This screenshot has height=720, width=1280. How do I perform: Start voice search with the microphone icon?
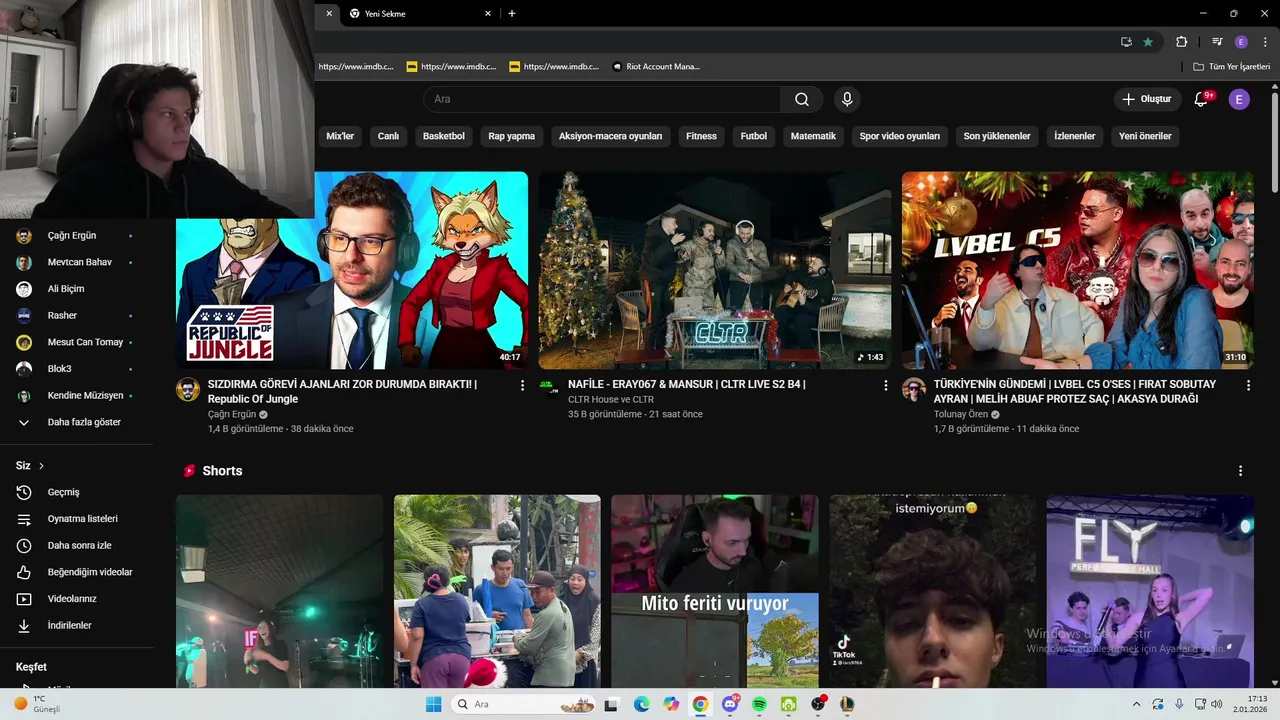pyautogui.click(x=847, y=99)
